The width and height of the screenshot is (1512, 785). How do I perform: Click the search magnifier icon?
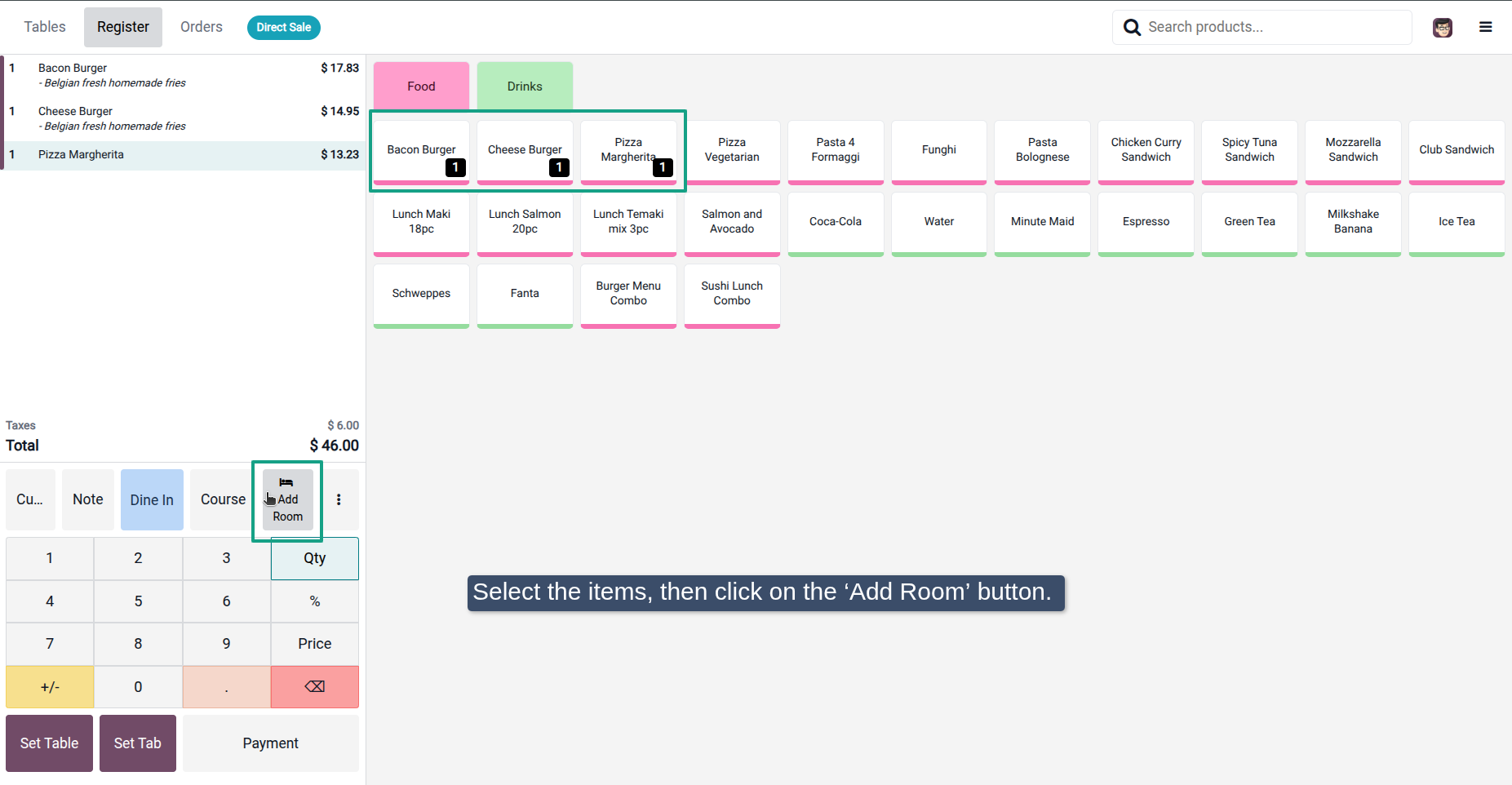click(x=1132, y=28)
